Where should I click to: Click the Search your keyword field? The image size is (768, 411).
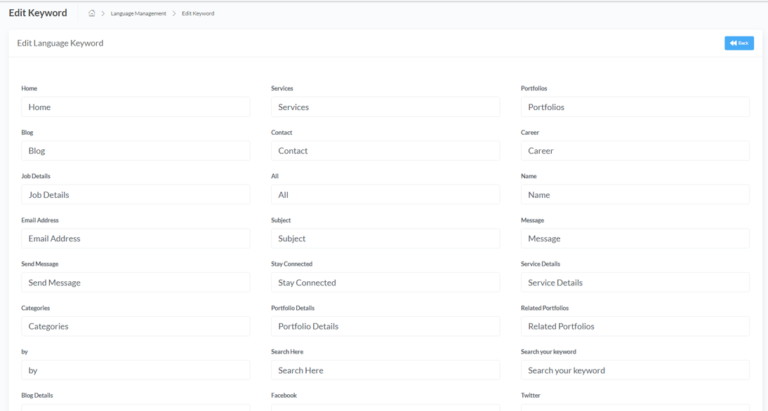635,370
